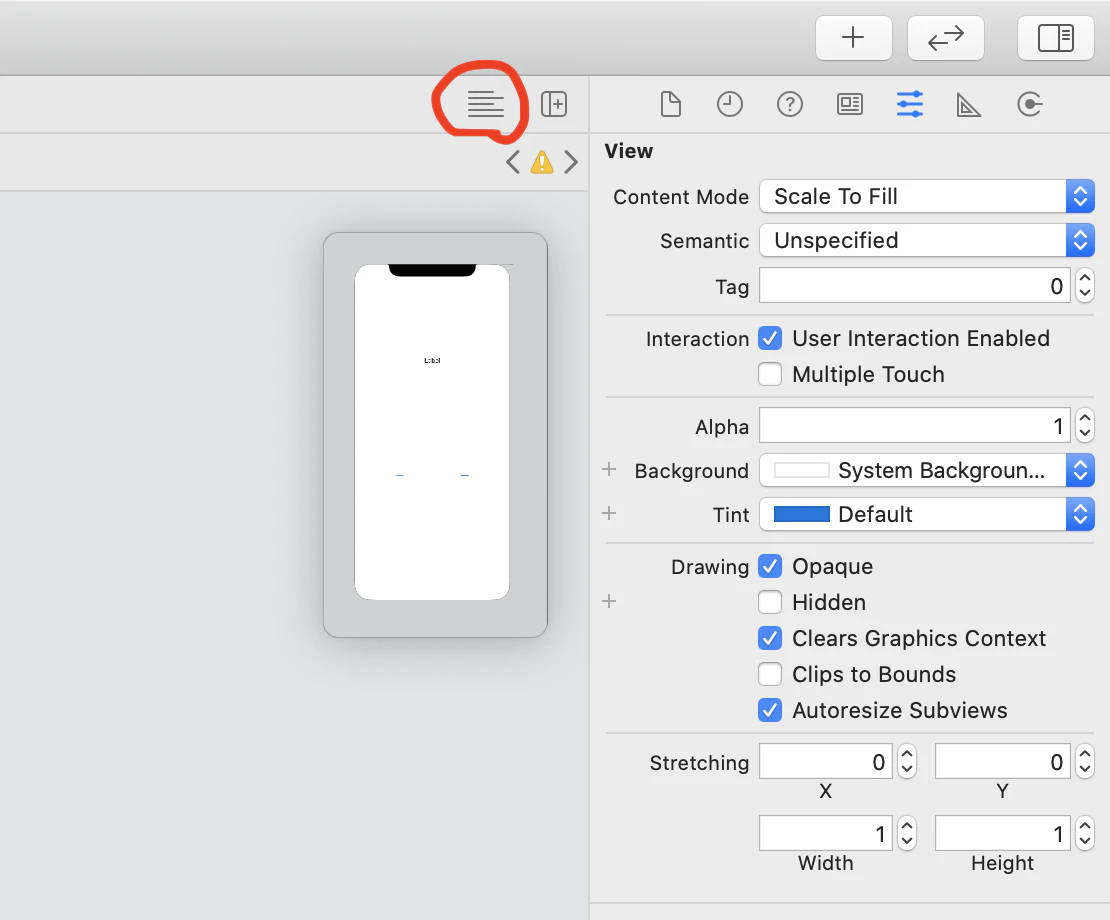Click the Background color swatch
This screenshot has height=920, width=1110.
pyautogui.click(x=801, y=470)
